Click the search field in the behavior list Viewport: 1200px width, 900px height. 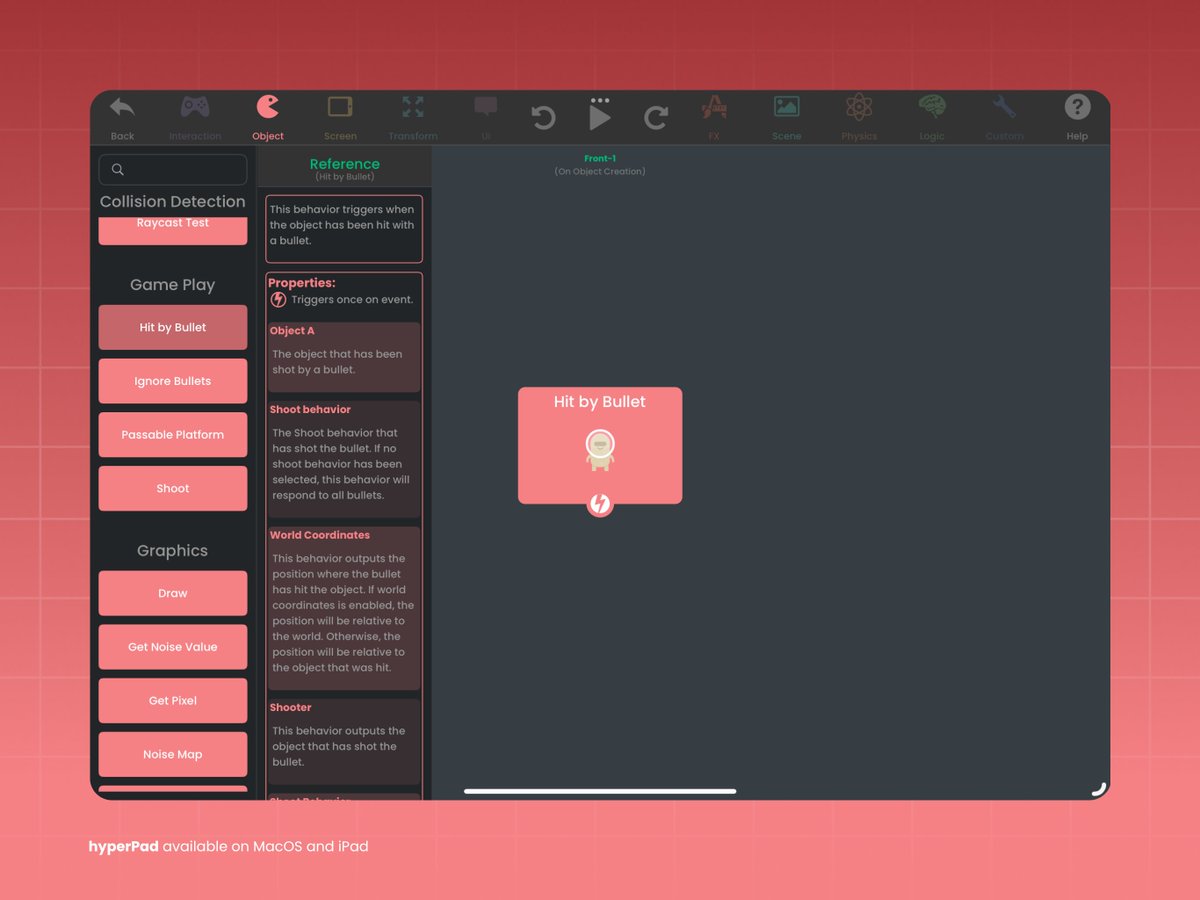[x=173, y=169]
